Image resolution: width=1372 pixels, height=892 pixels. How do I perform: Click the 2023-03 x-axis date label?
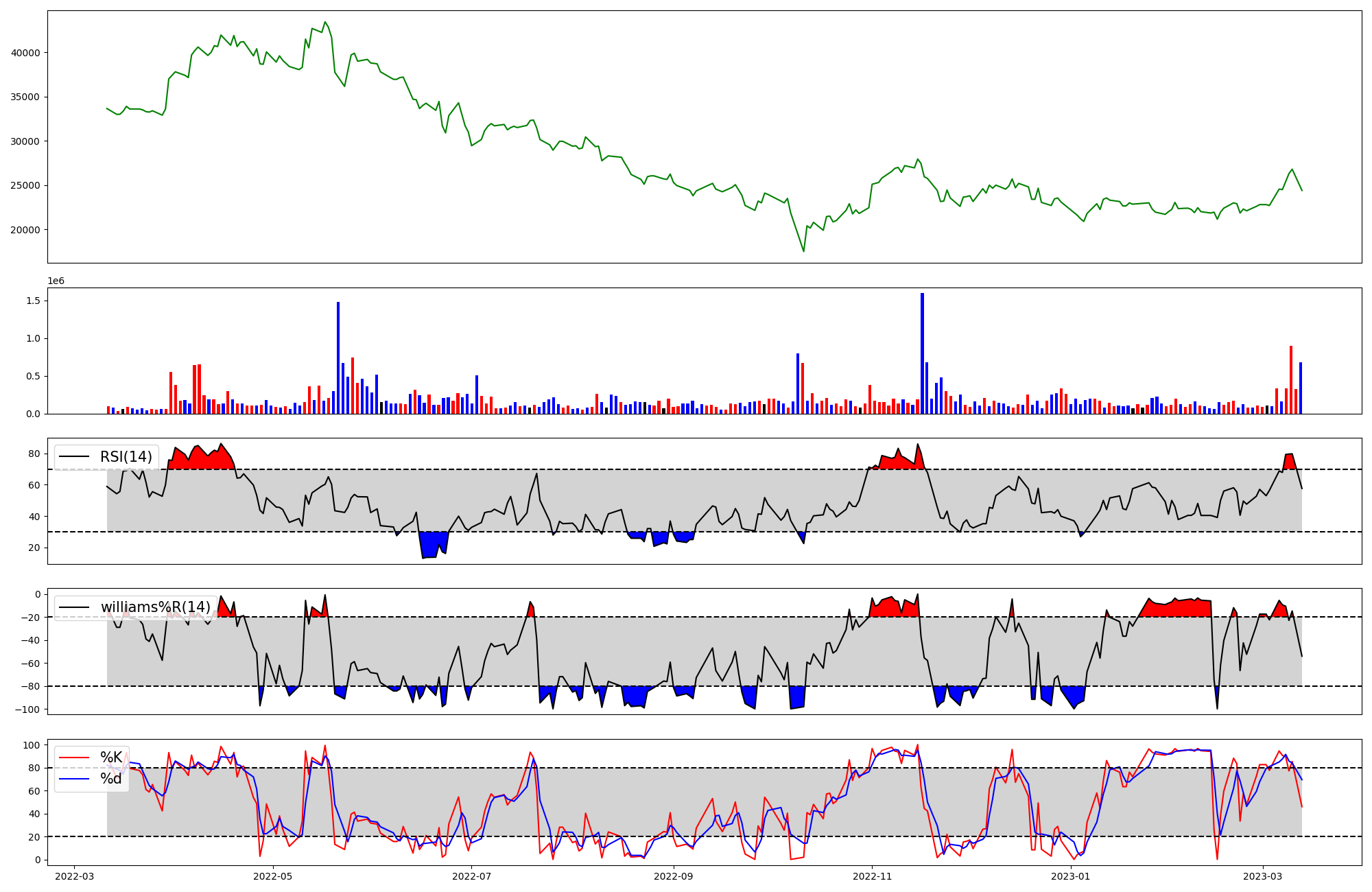[x=1263, y=876]
